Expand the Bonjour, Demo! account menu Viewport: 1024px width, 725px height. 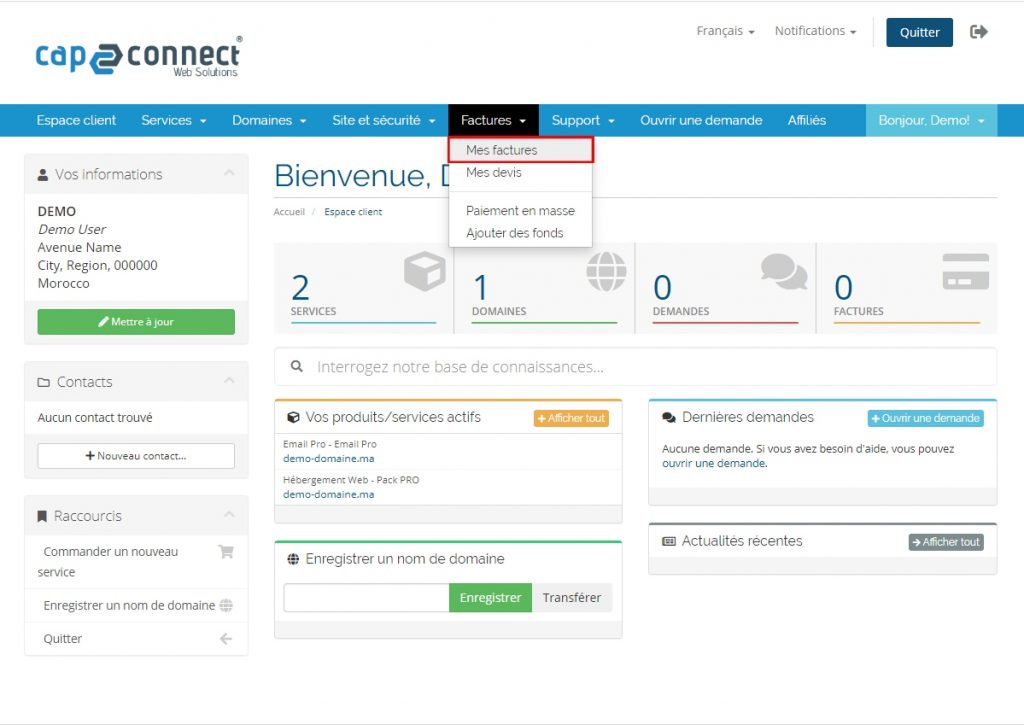click(931, 120)
